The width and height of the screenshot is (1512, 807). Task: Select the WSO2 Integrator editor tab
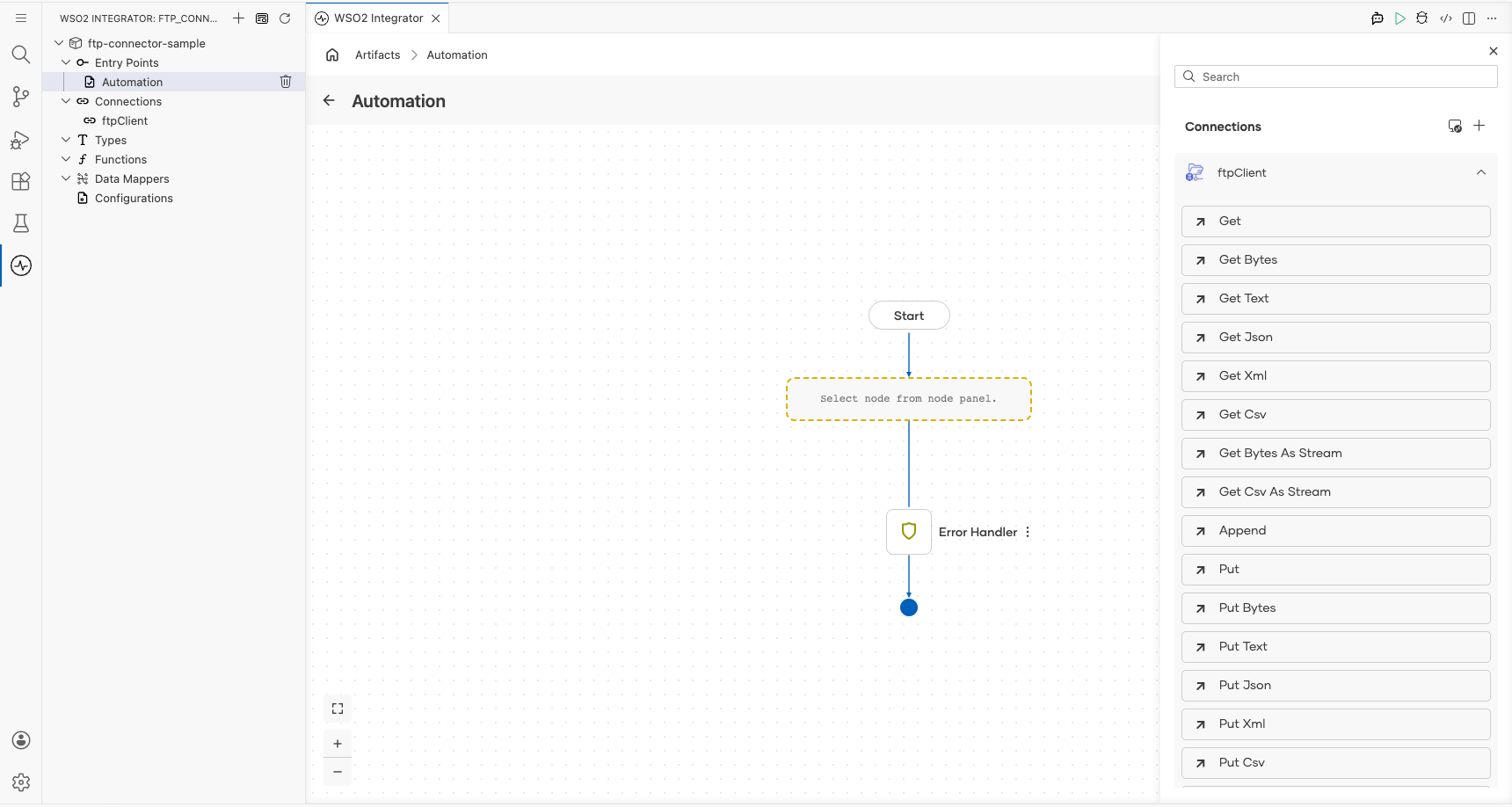point(378,18)
